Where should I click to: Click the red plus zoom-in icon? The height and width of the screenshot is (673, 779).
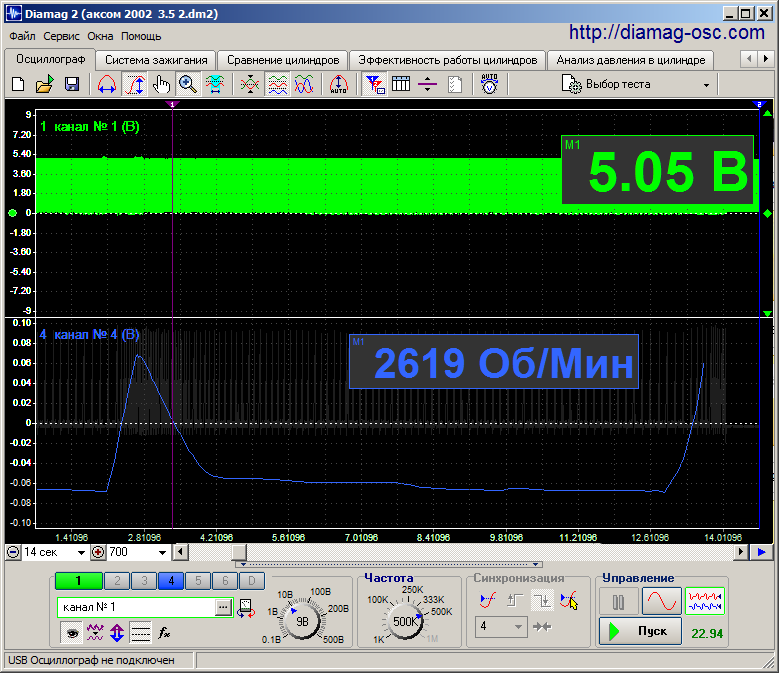point(98,552)
